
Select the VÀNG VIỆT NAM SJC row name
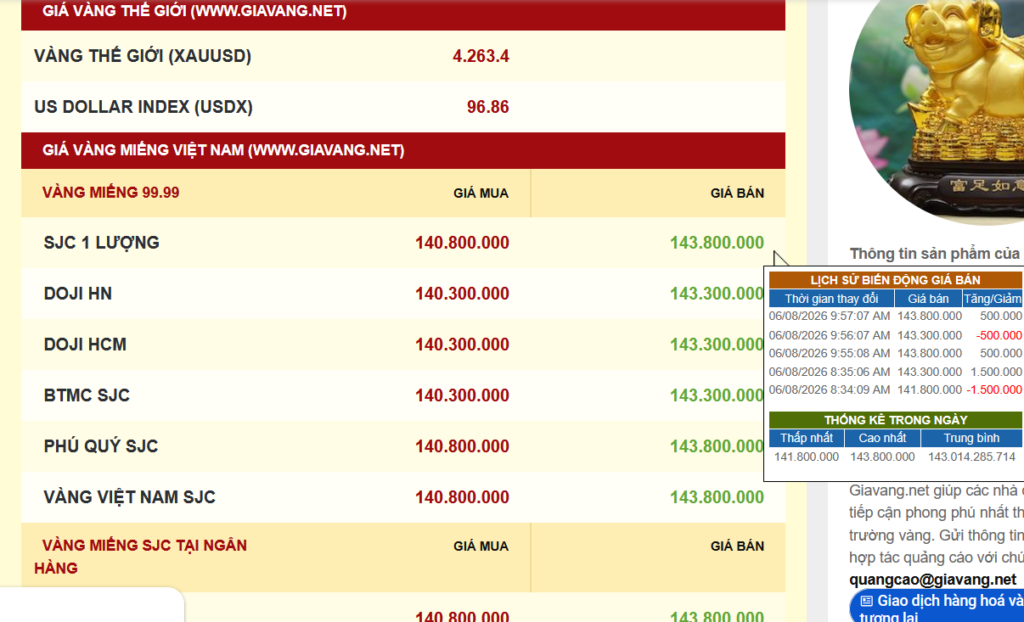(x=129, y=497)
